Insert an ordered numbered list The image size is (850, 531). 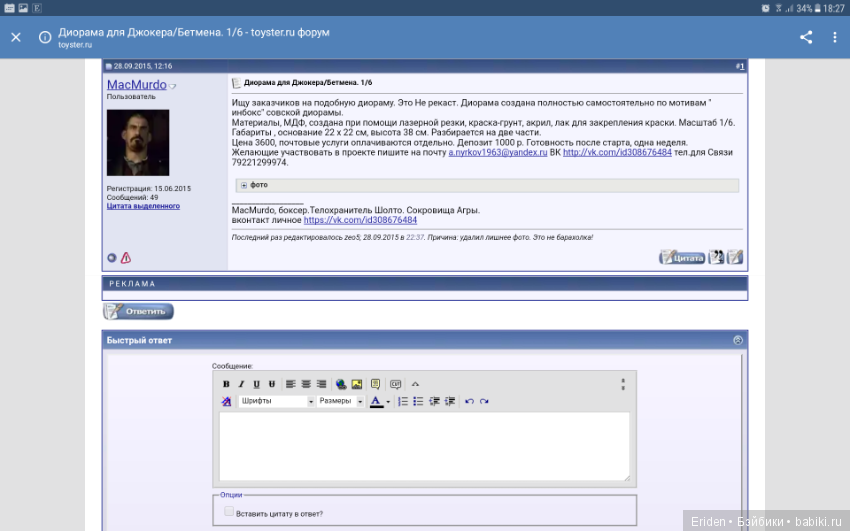click(403, 401)
